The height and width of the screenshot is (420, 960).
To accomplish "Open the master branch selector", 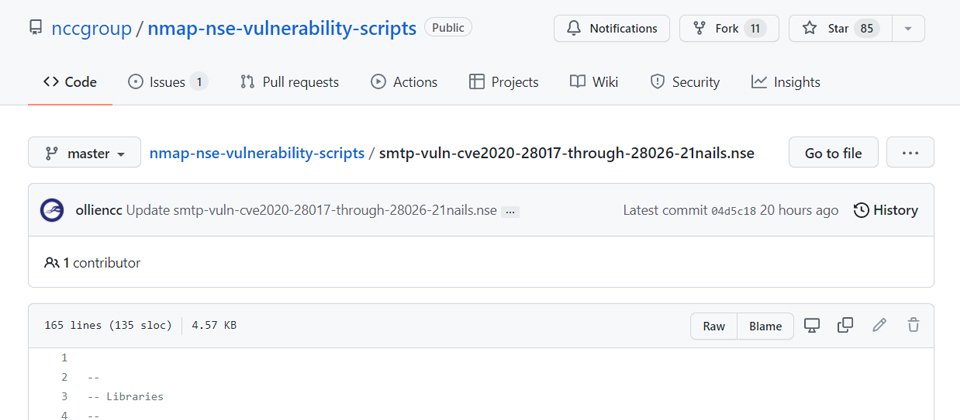I will (84, 152).
